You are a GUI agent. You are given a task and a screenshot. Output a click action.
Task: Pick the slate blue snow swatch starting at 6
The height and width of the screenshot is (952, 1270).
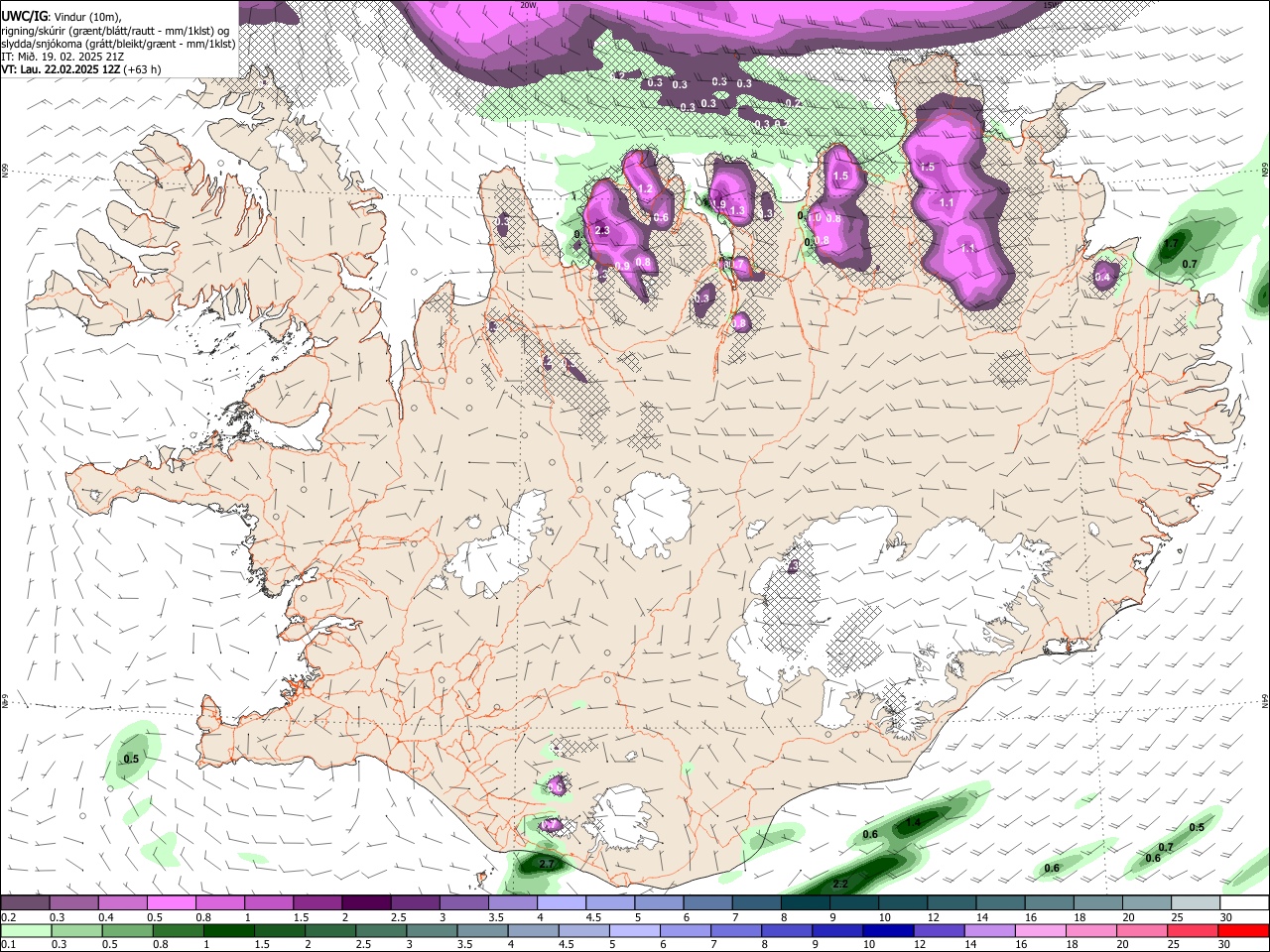(708, 902)
